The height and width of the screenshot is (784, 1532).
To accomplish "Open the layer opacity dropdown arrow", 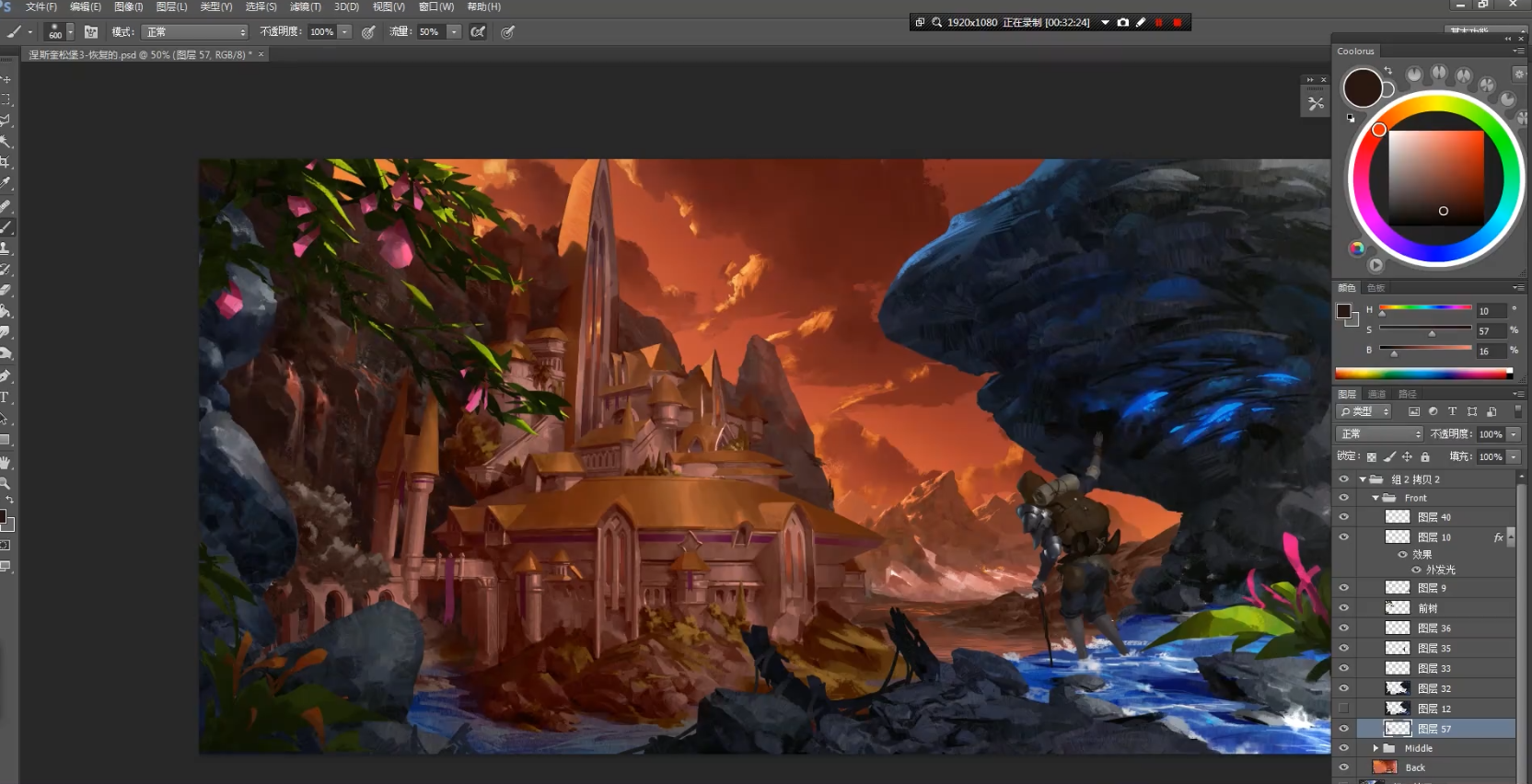I will 1514,433.
